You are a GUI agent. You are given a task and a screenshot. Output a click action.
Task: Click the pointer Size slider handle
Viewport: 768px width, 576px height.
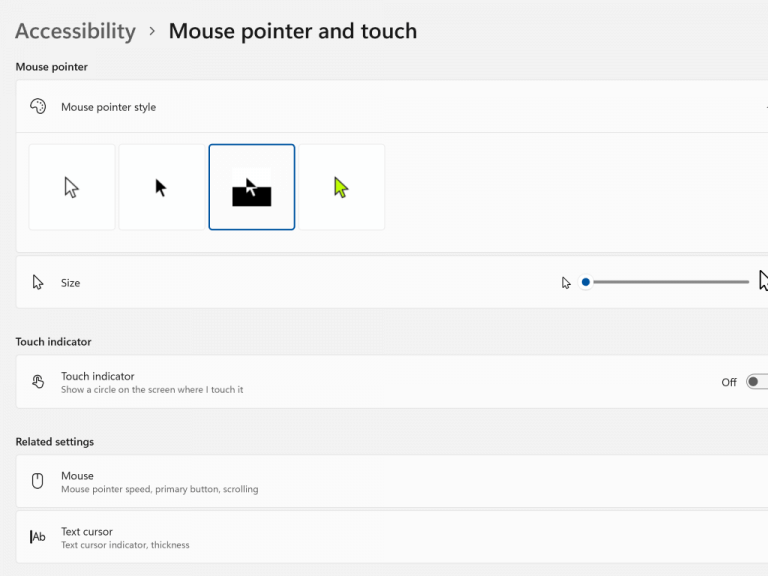[x=585, y=282]
